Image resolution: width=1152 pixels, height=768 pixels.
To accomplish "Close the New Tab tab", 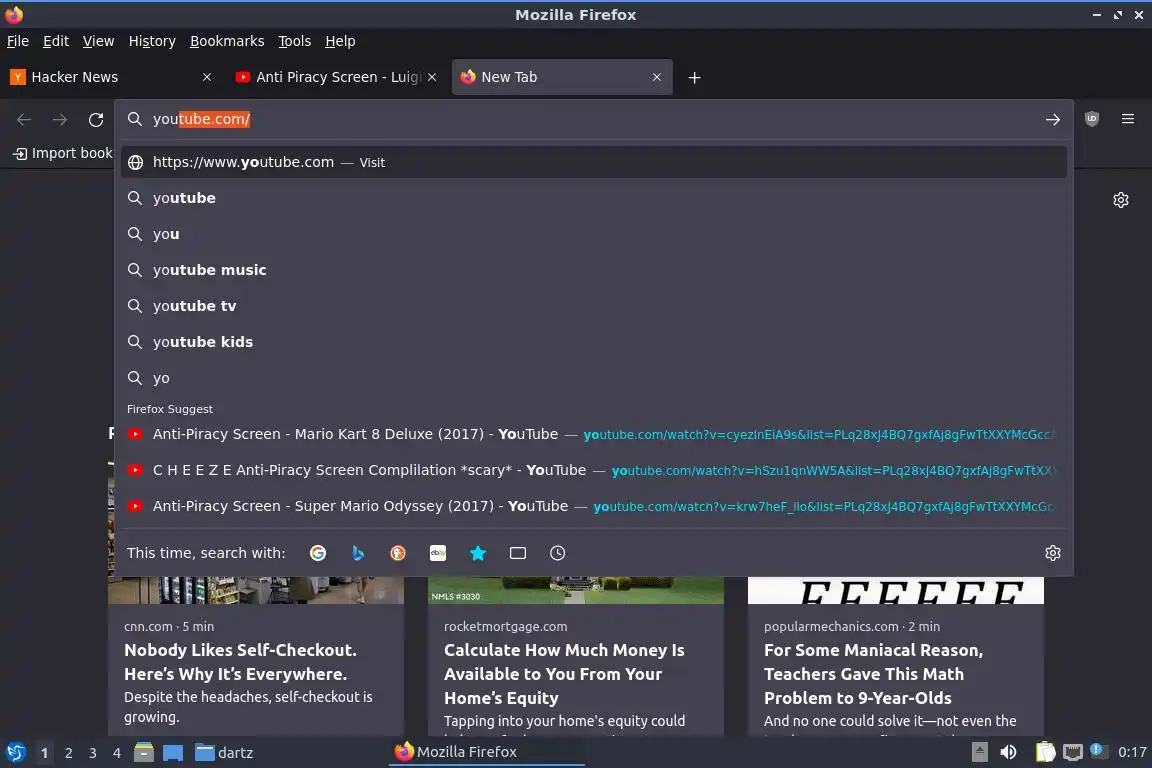I will (657, 77).
